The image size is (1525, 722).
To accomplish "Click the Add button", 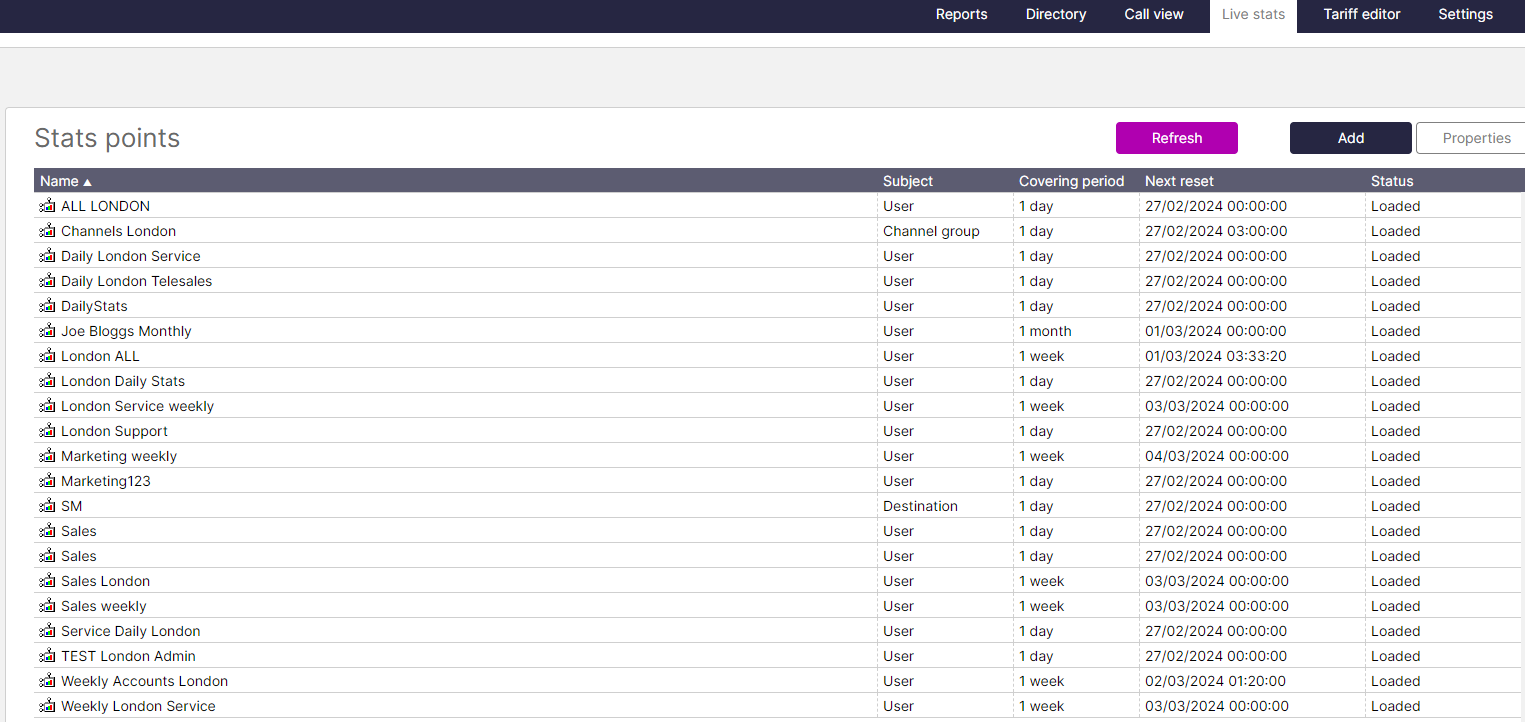I will (1350, 138).
